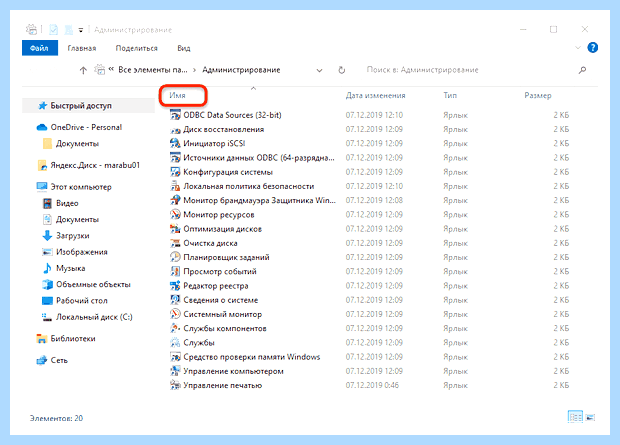Select Локальный диск (C:) in sidebar
The width and height of the screenshot is (620, 445).
[x=94, y=317]
